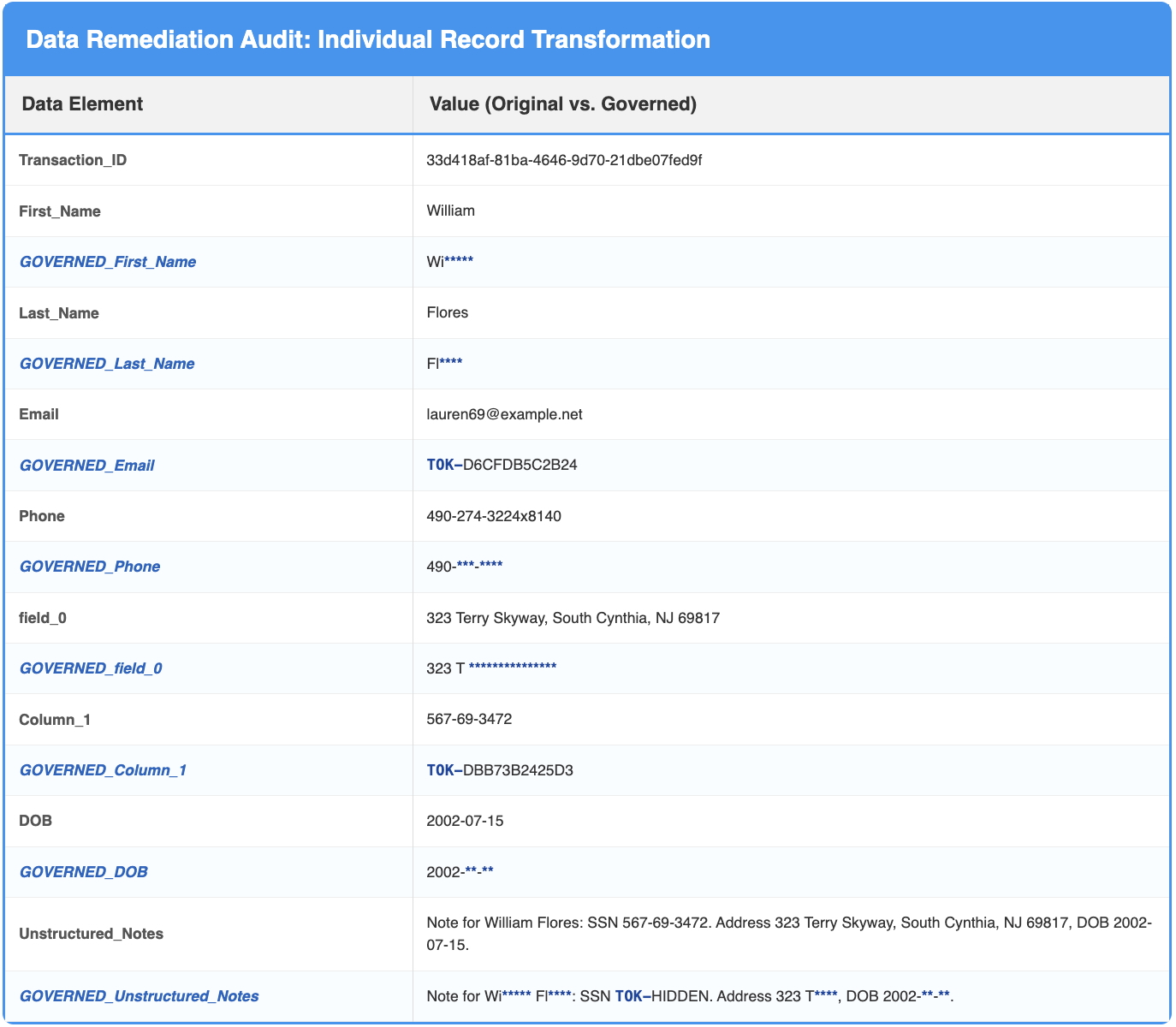The image size is (1176, 1027).
Task: Click the Unstructured_Notes row label
Action: 91,934
